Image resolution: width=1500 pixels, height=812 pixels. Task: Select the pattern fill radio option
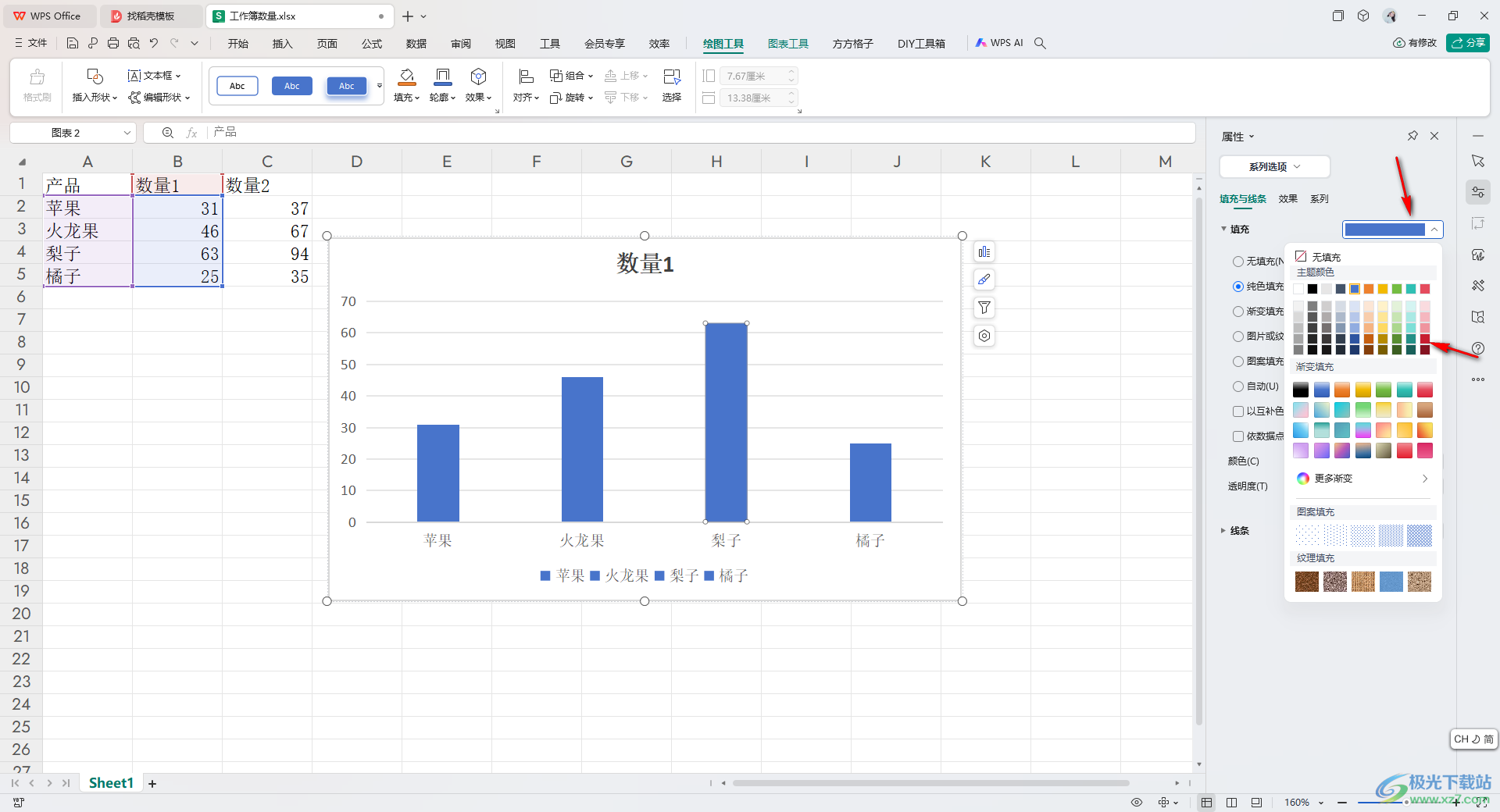1238,361
